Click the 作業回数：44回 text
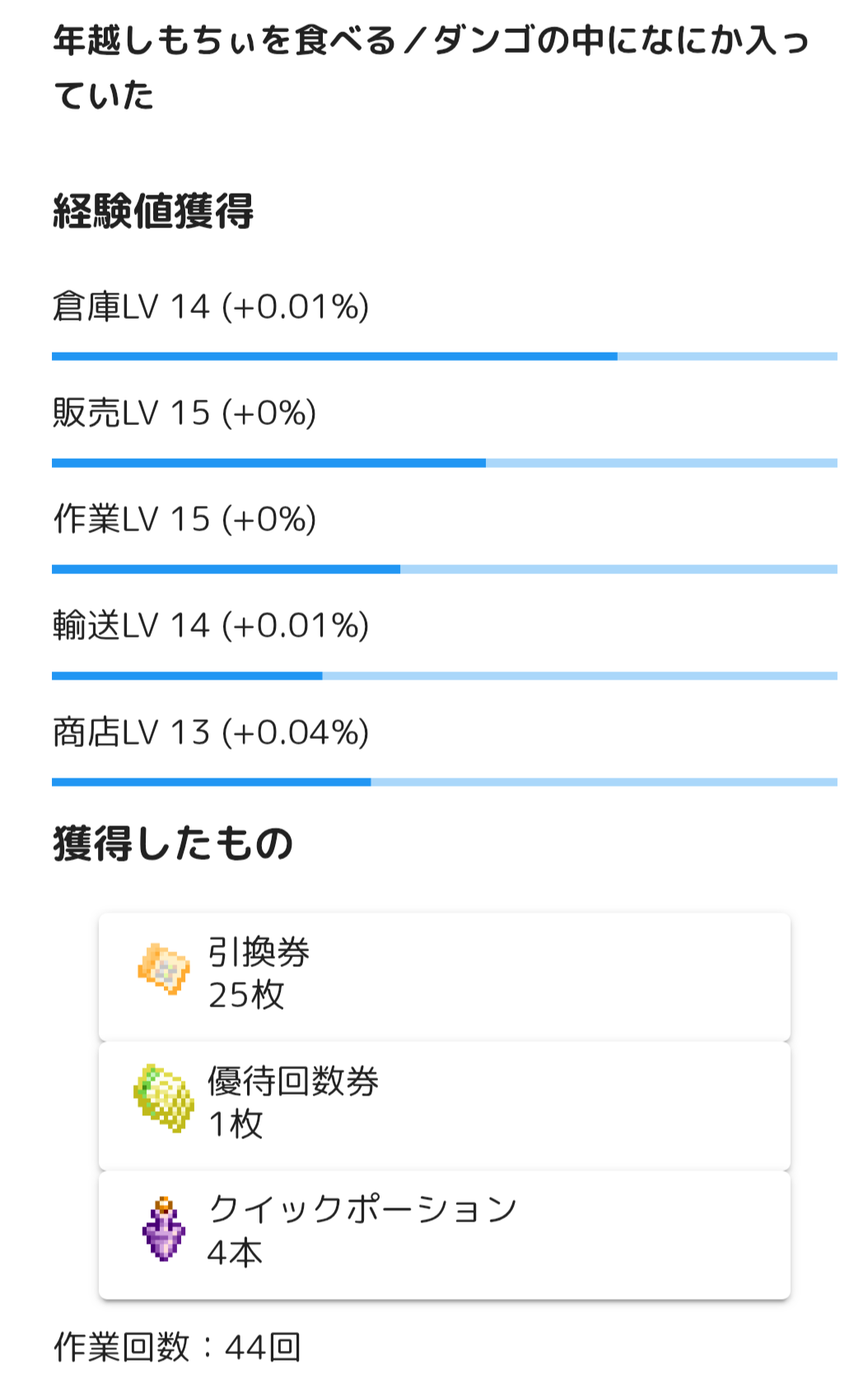This screenshot has width=868, height=1392. coord(177,1348)
